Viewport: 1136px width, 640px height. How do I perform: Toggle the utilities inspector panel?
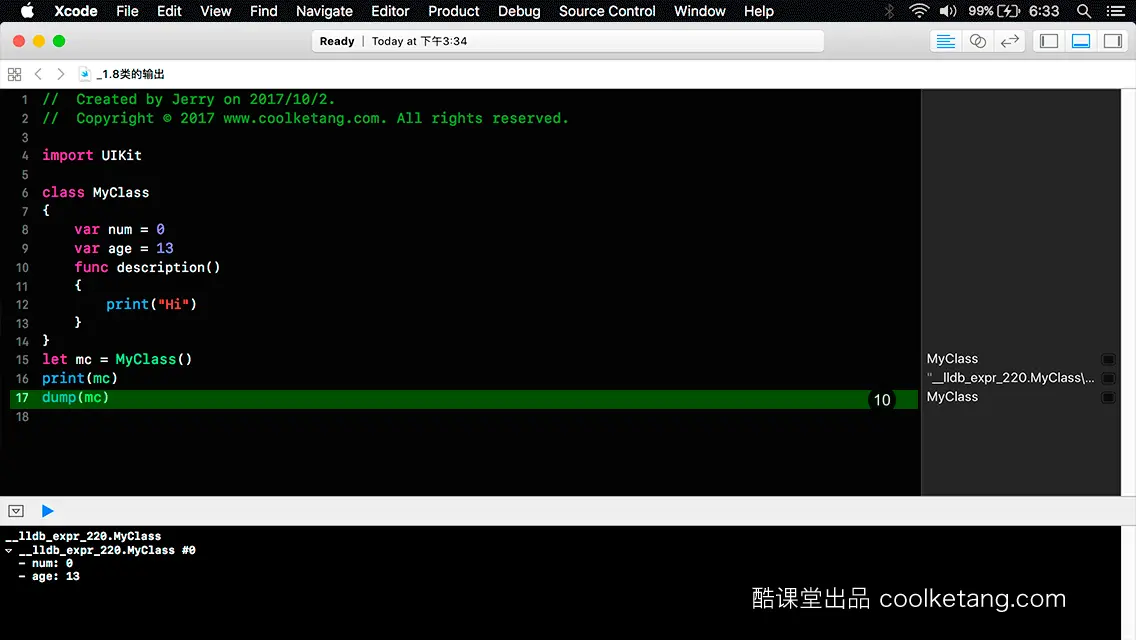tap(1113, 41)
